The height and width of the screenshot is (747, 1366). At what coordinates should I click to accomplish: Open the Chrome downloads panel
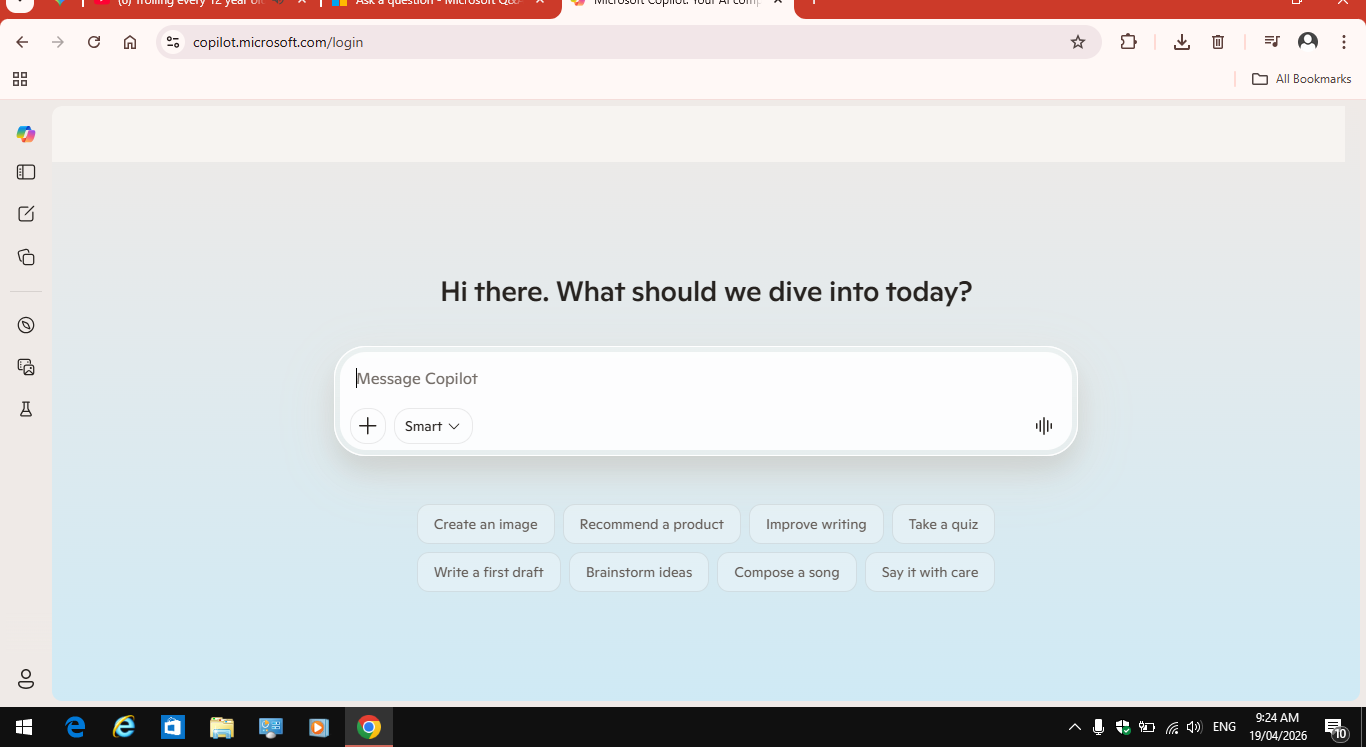click(1182, 42)
